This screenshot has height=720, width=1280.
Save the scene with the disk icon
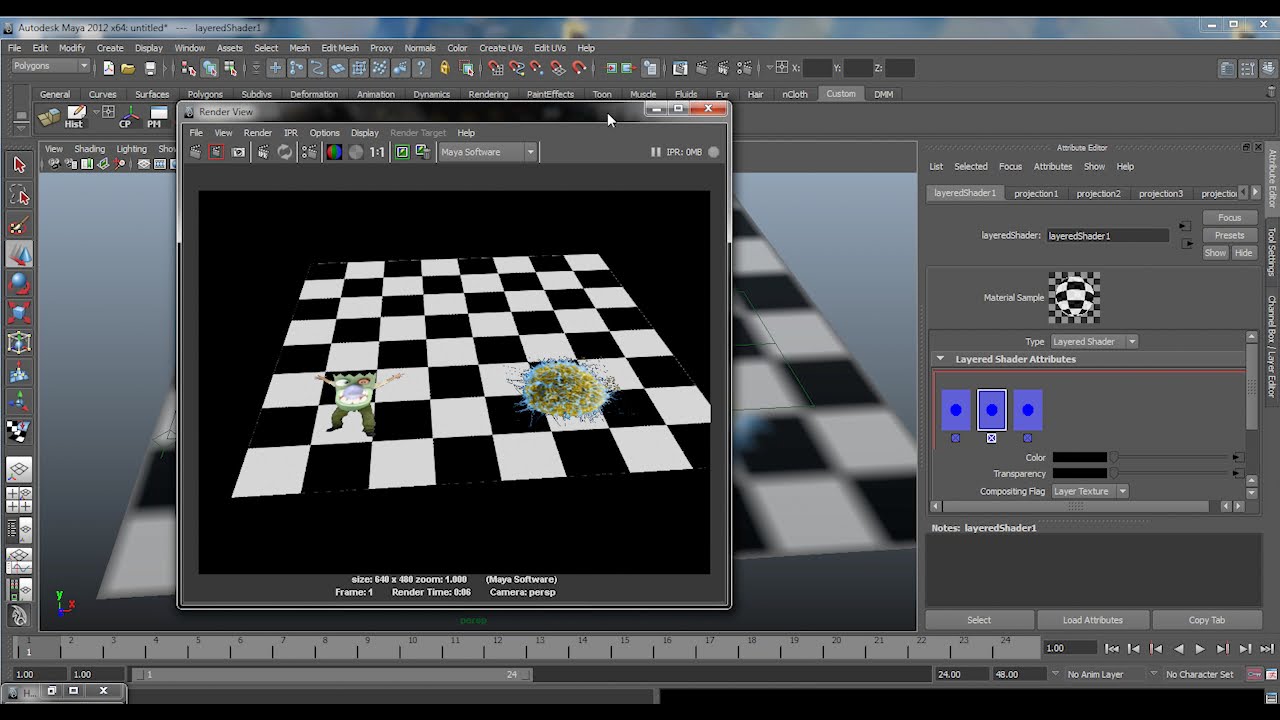point(150,68)
